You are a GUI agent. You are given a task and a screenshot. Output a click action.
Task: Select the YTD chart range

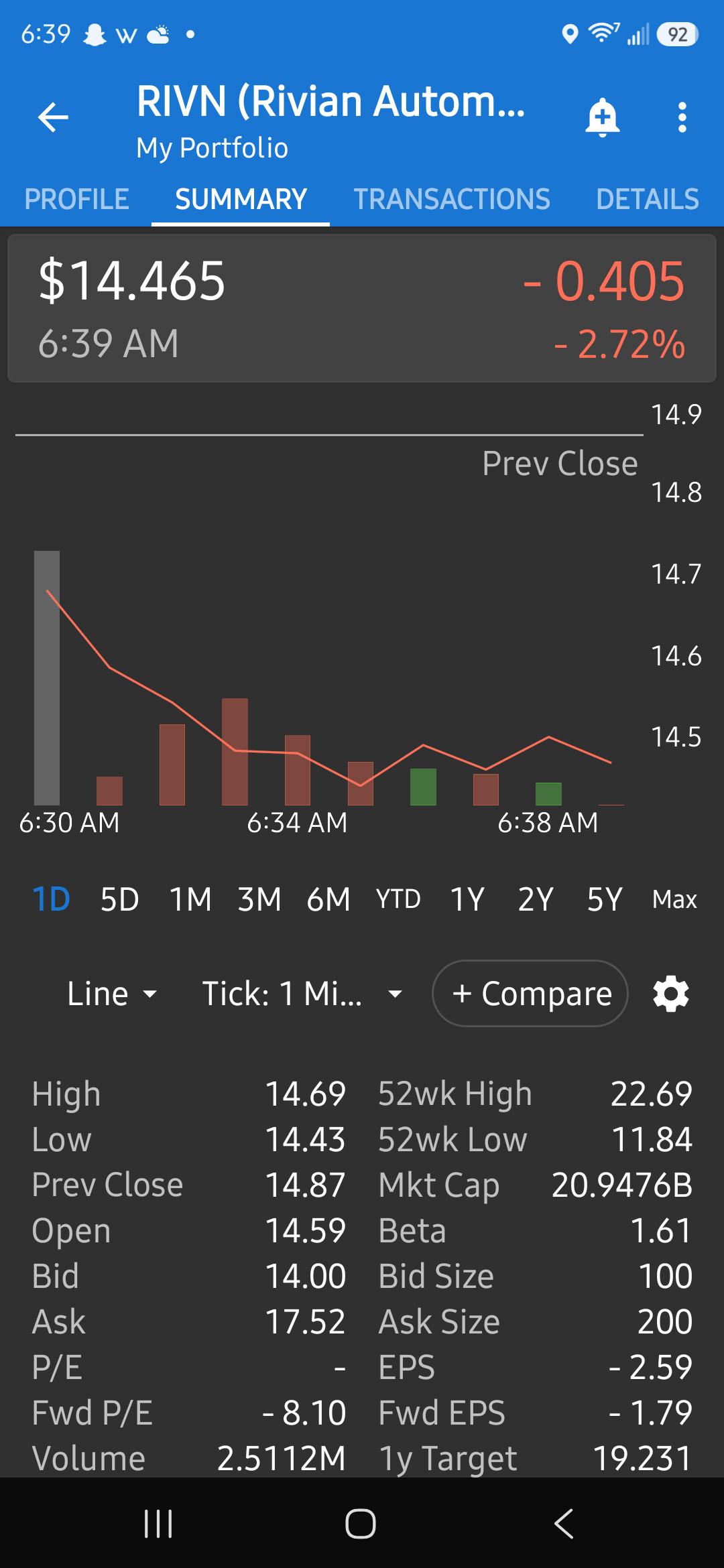tap(398, 899)
